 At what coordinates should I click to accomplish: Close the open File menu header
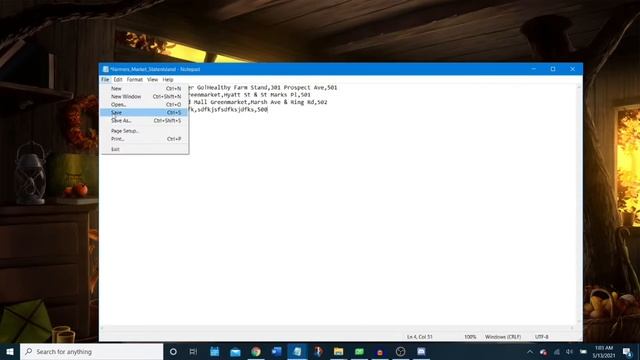point(105,80)
